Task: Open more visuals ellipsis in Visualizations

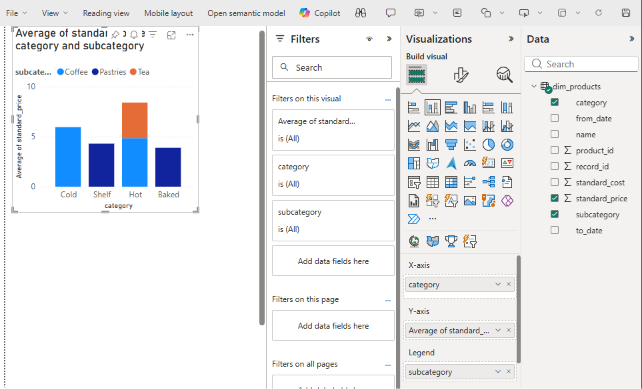Action: pos(432,219)
